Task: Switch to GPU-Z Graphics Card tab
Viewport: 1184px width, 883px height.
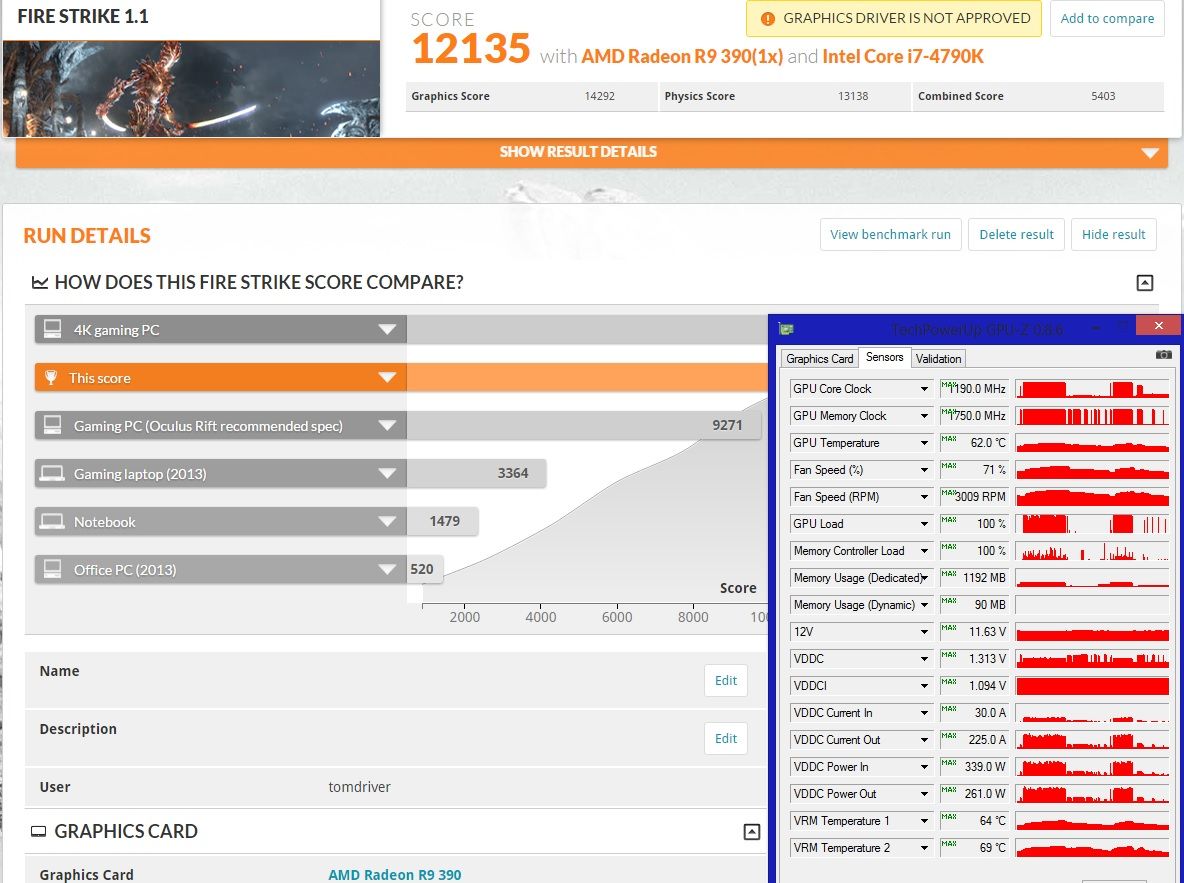Action: click(x=819, y=359)
